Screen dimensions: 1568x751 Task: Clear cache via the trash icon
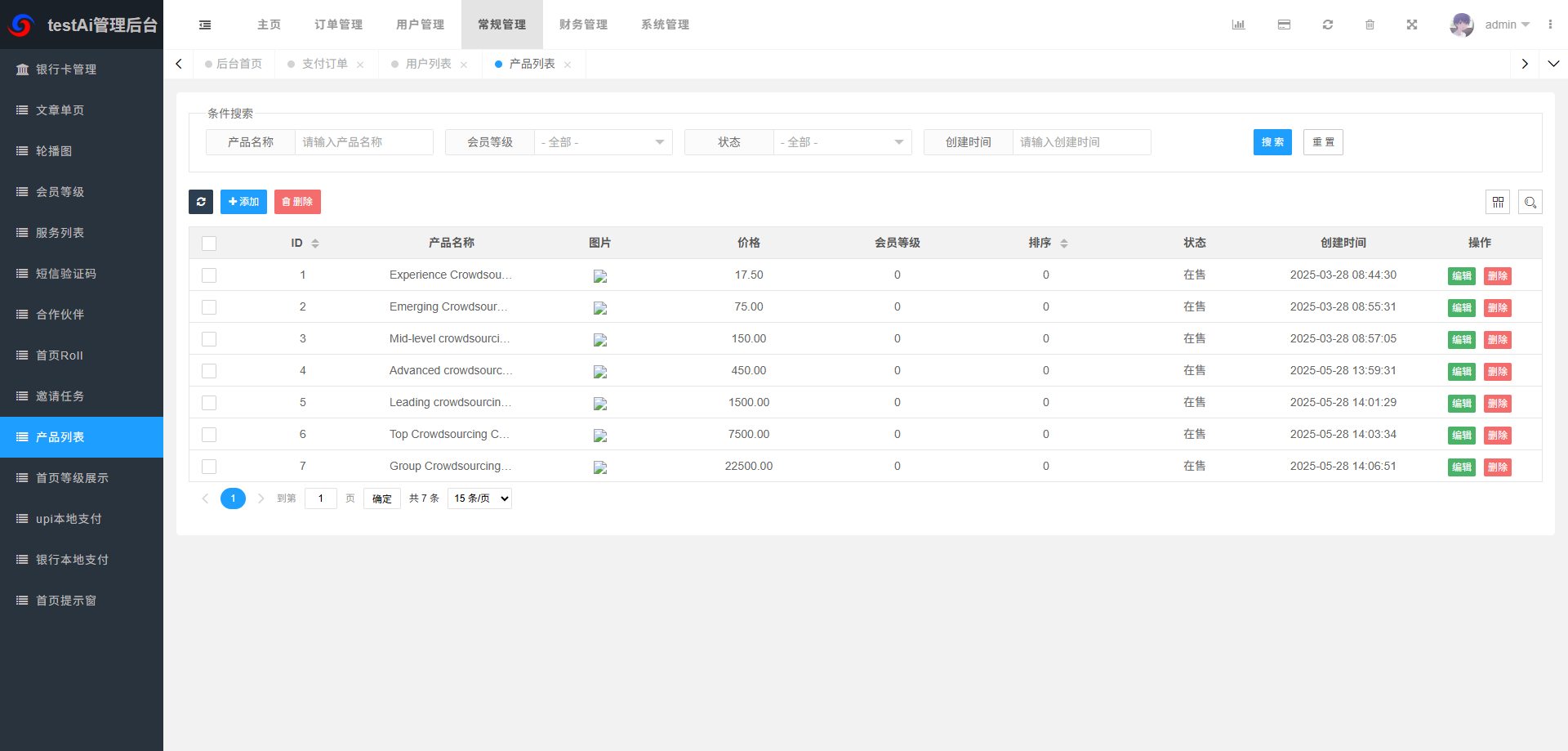tap(1370, 25)
